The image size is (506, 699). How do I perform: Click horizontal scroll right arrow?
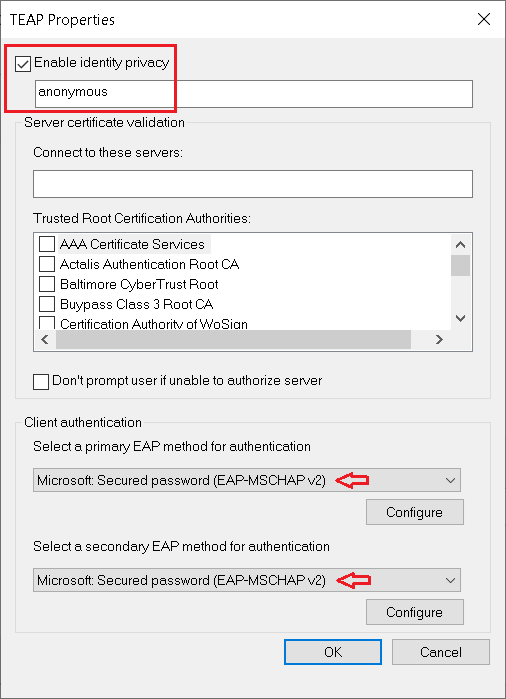pos(440,340)
